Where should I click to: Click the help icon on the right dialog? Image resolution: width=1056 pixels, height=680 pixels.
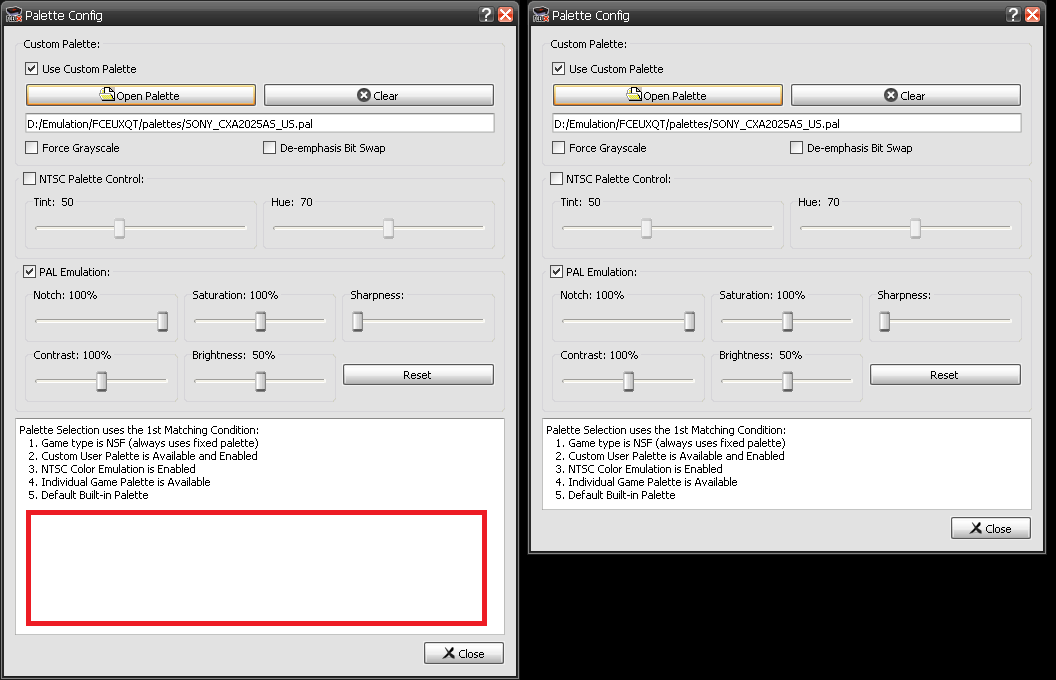1012,14
